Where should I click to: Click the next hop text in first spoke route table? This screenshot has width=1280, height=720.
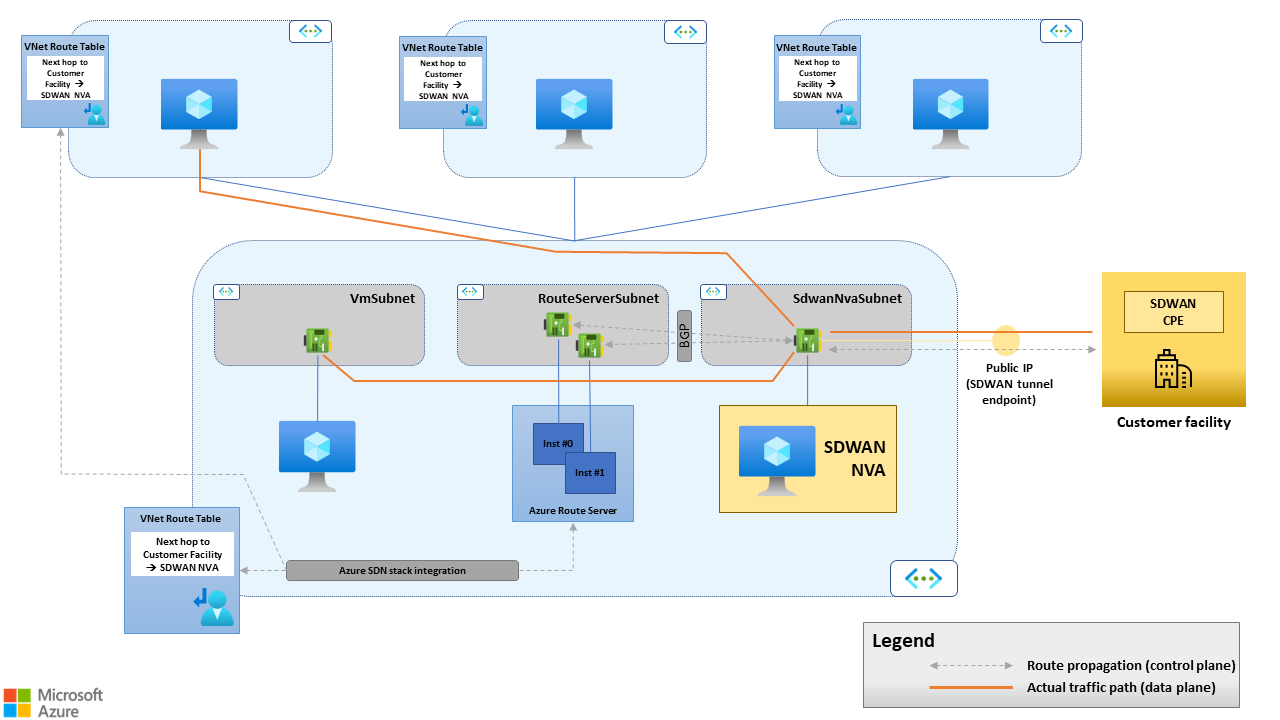(64, 79)
